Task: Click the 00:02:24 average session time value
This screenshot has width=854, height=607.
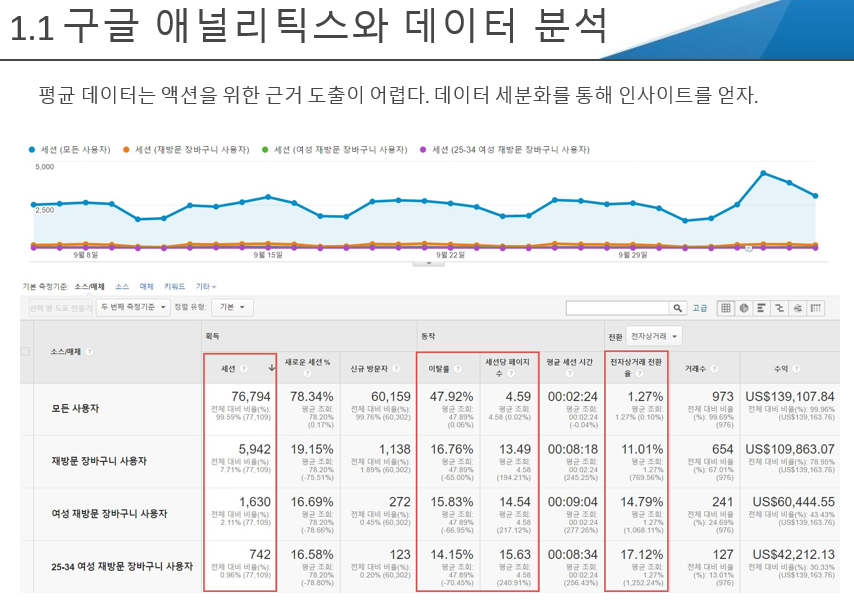Action: pos(573,397)
